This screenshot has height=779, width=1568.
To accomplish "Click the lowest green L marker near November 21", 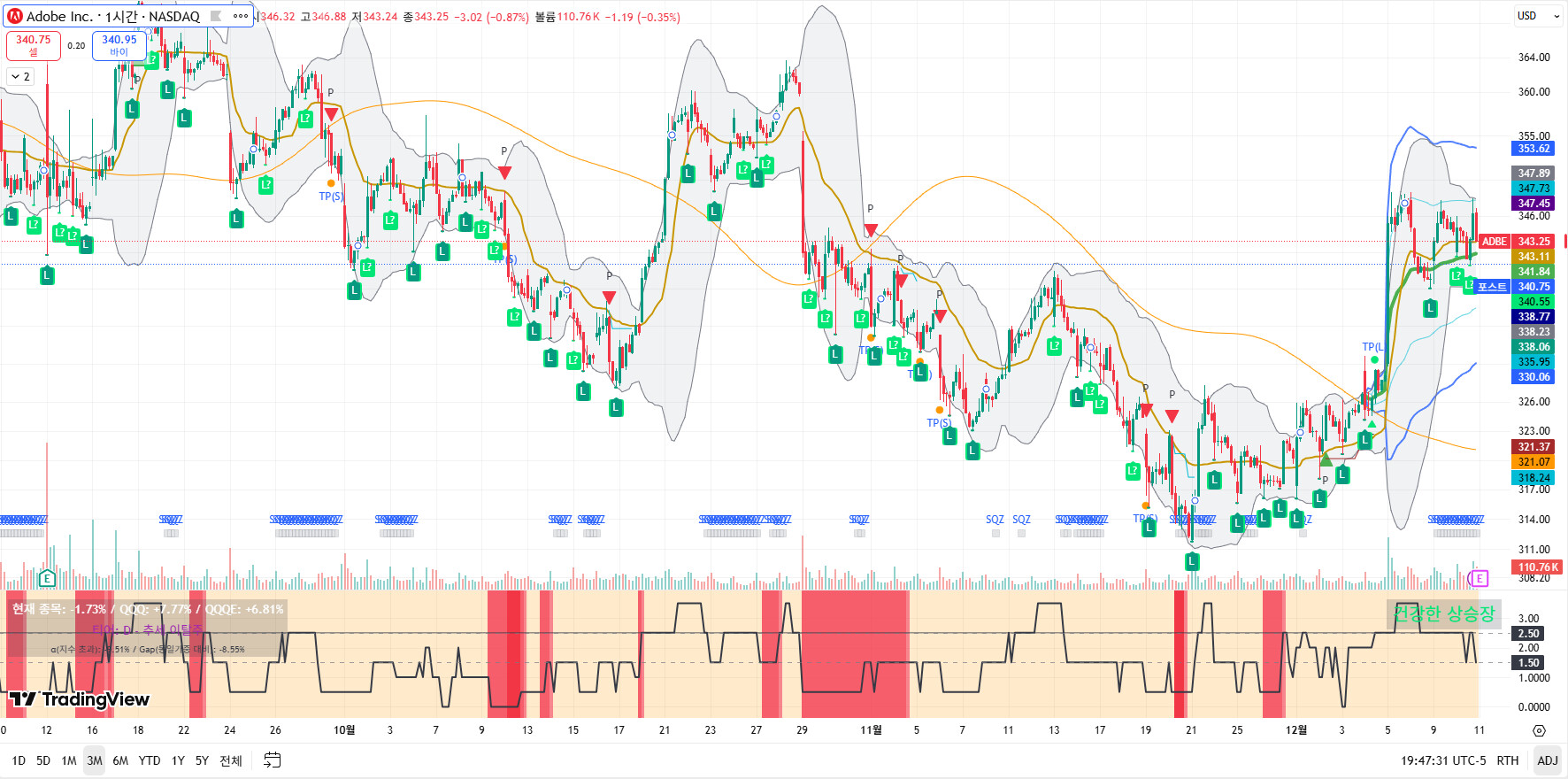I will 1192,561.
